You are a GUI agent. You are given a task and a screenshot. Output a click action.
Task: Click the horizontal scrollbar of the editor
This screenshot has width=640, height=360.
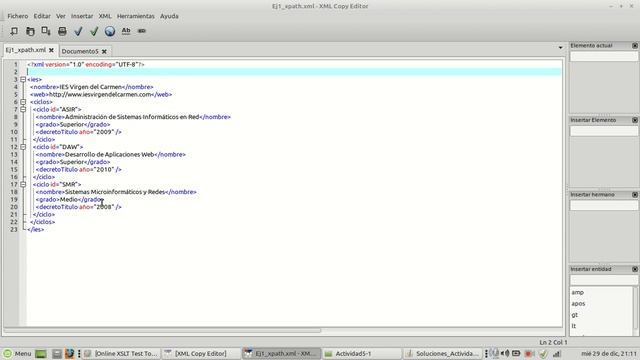point(162,330)
